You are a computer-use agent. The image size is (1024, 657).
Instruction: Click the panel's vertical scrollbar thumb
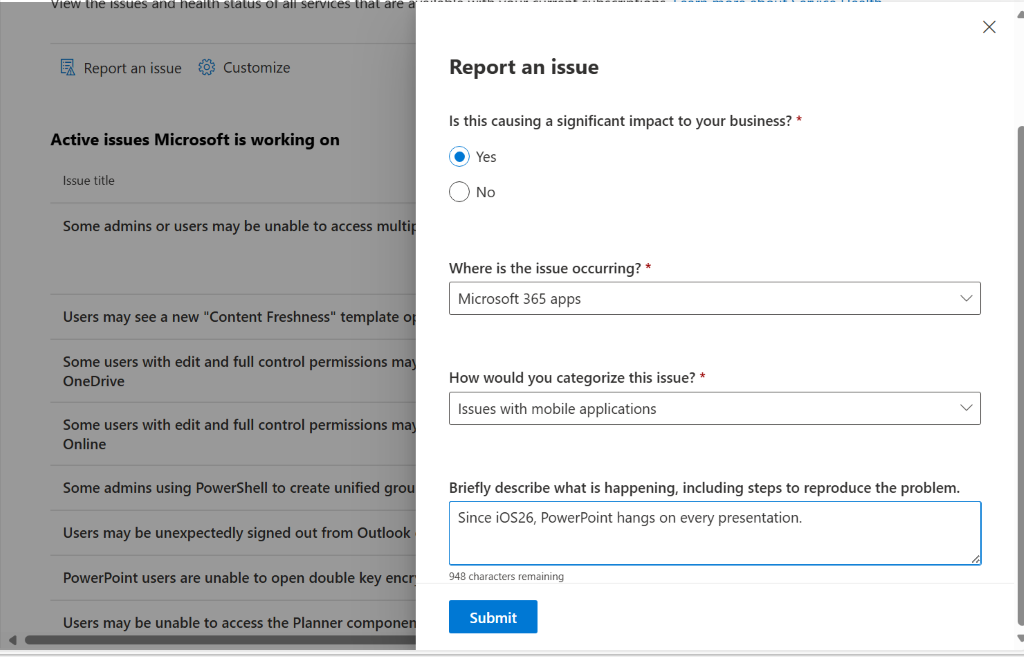pyautogui.click(x=1020, y=376)
